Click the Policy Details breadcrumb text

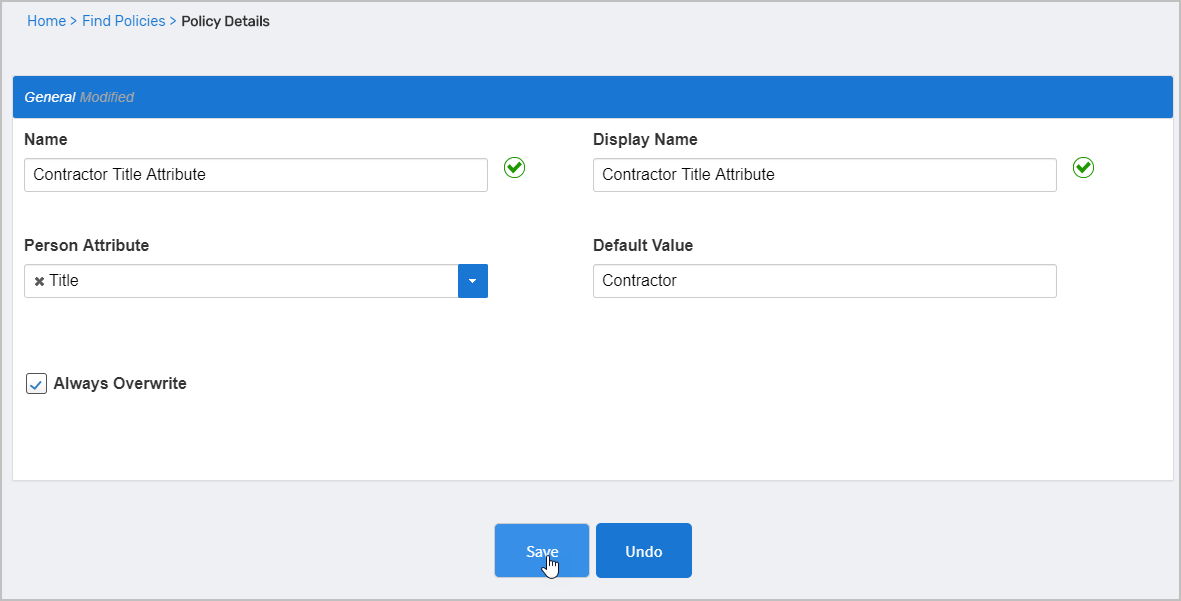(225, 21)
